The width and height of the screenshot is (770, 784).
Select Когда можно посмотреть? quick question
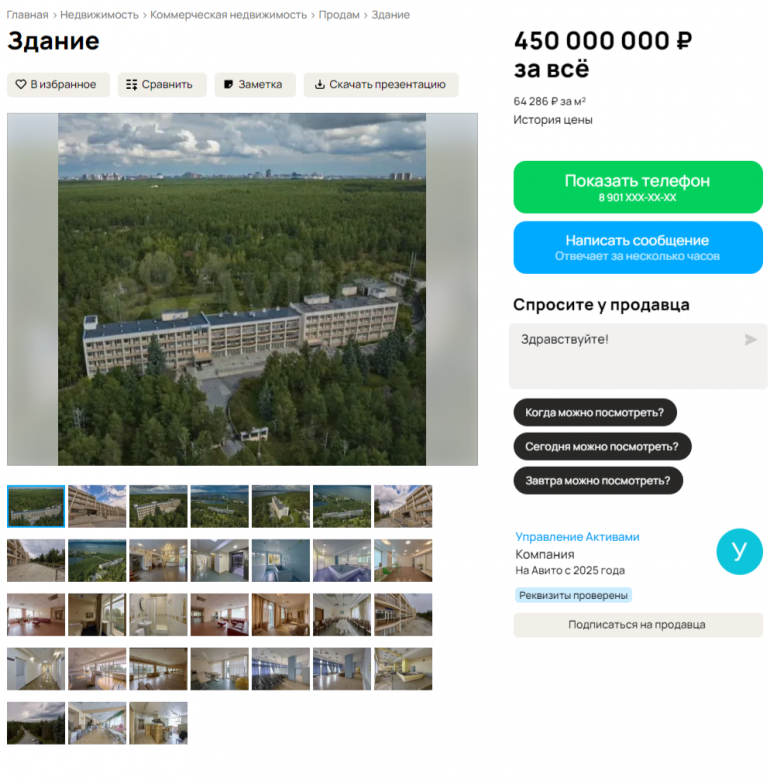click(595, 412)
